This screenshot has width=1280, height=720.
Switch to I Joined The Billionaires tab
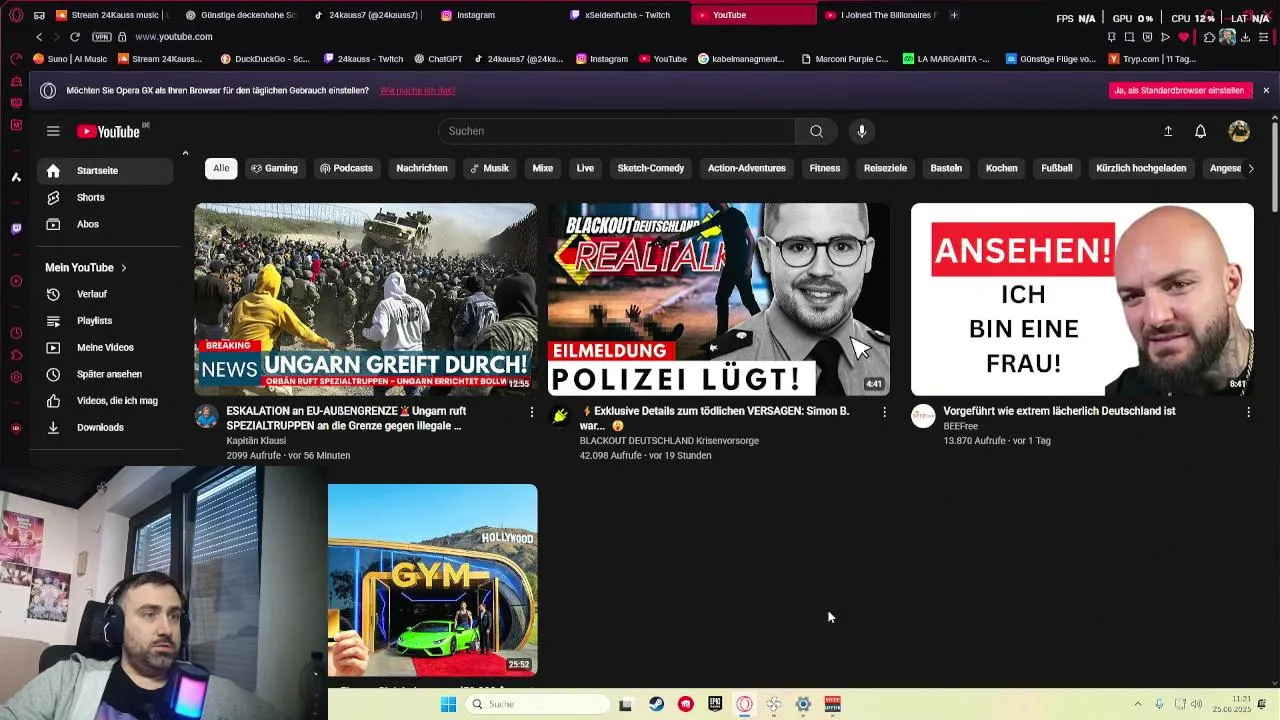click(881, 16)
